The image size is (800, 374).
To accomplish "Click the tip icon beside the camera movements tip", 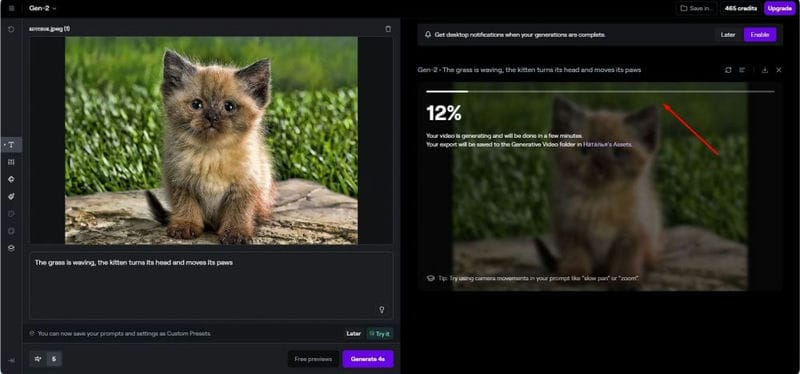I will [430, 279].
